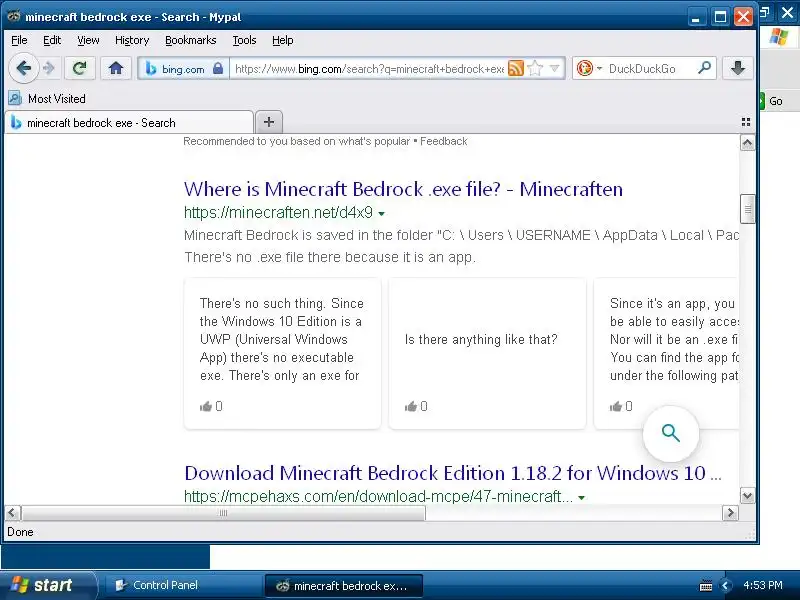Go back to the previous page
This screenshot has height=600, width=800.
click(23, 68)
